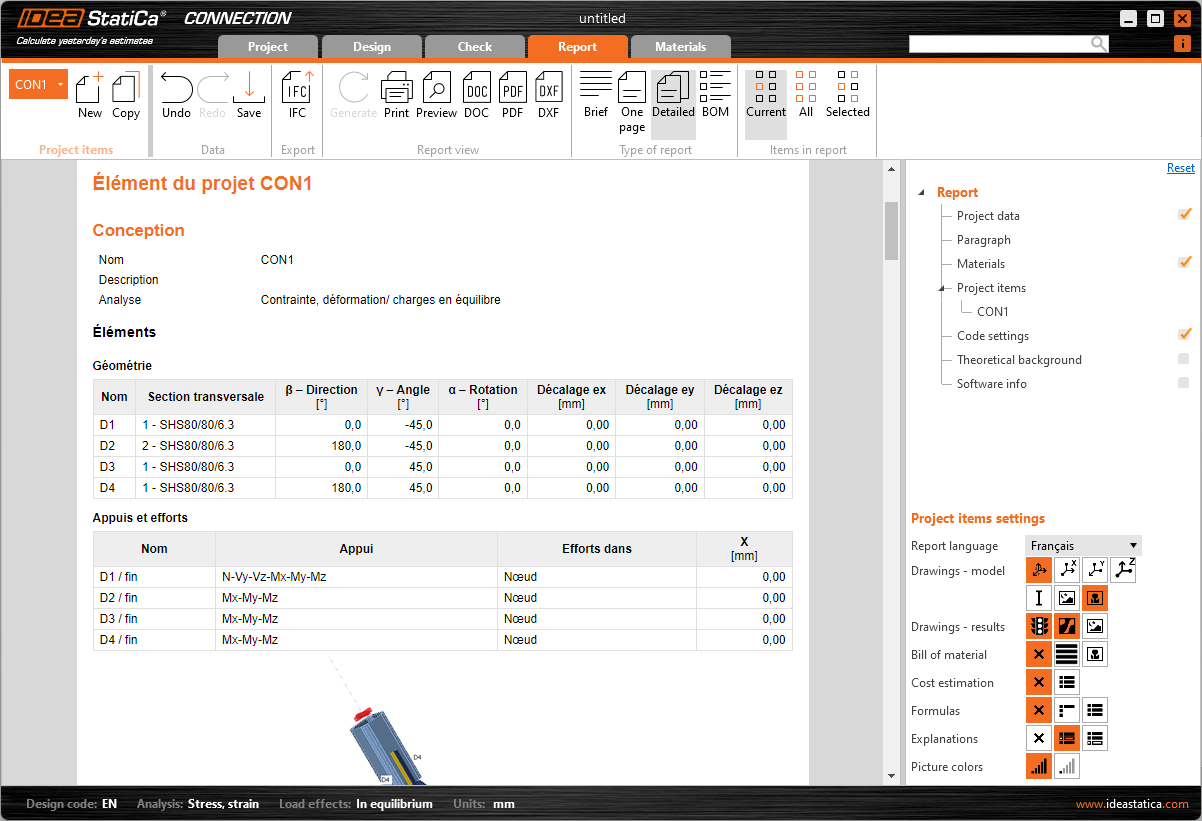This screenshot has width=1202, height=821.
Task: Click the Reset link
Action: (x=1180, y=168)
